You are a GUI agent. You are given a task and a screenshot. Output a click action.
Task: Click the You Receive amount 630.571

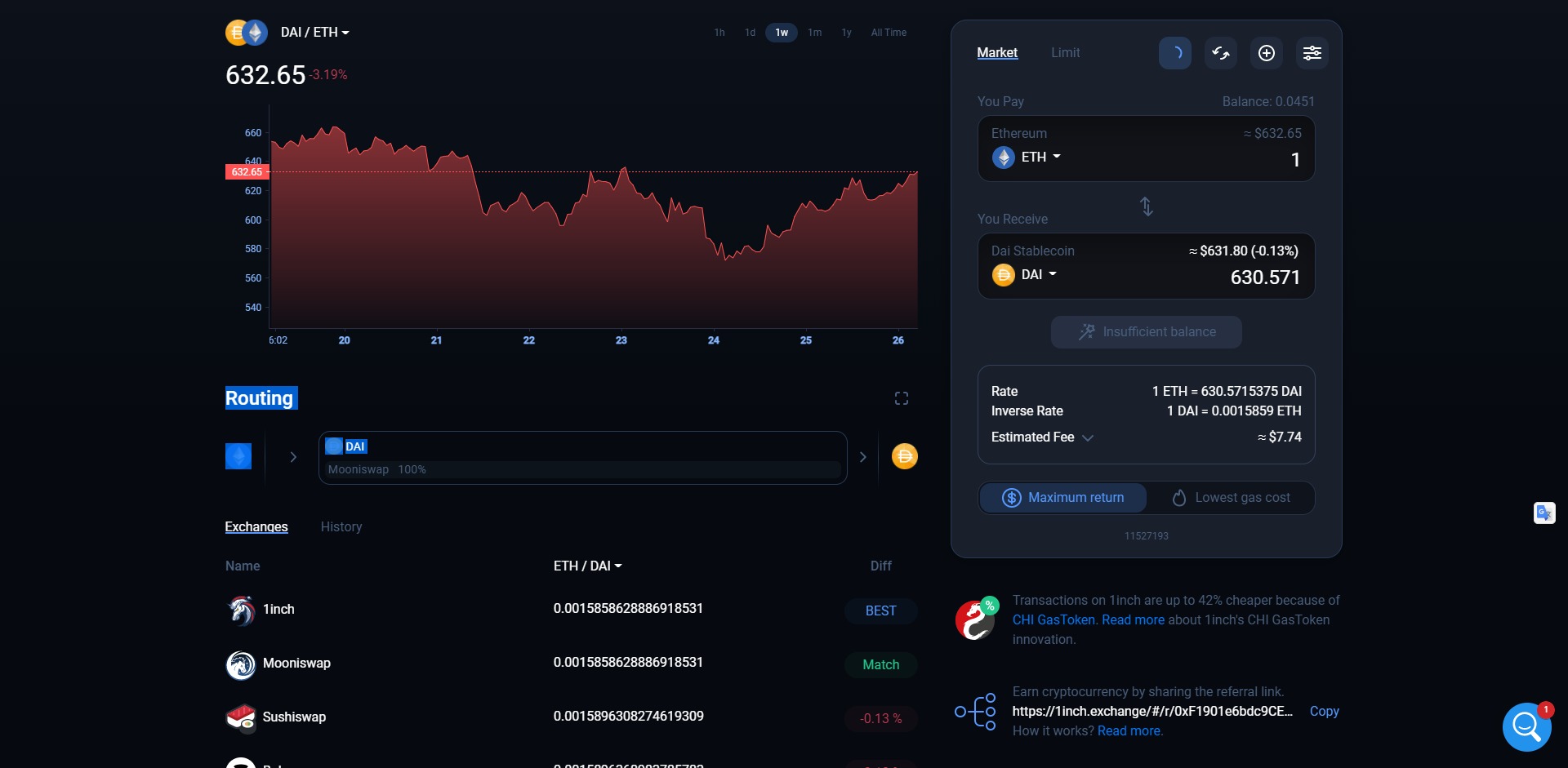click(1265, 277)
